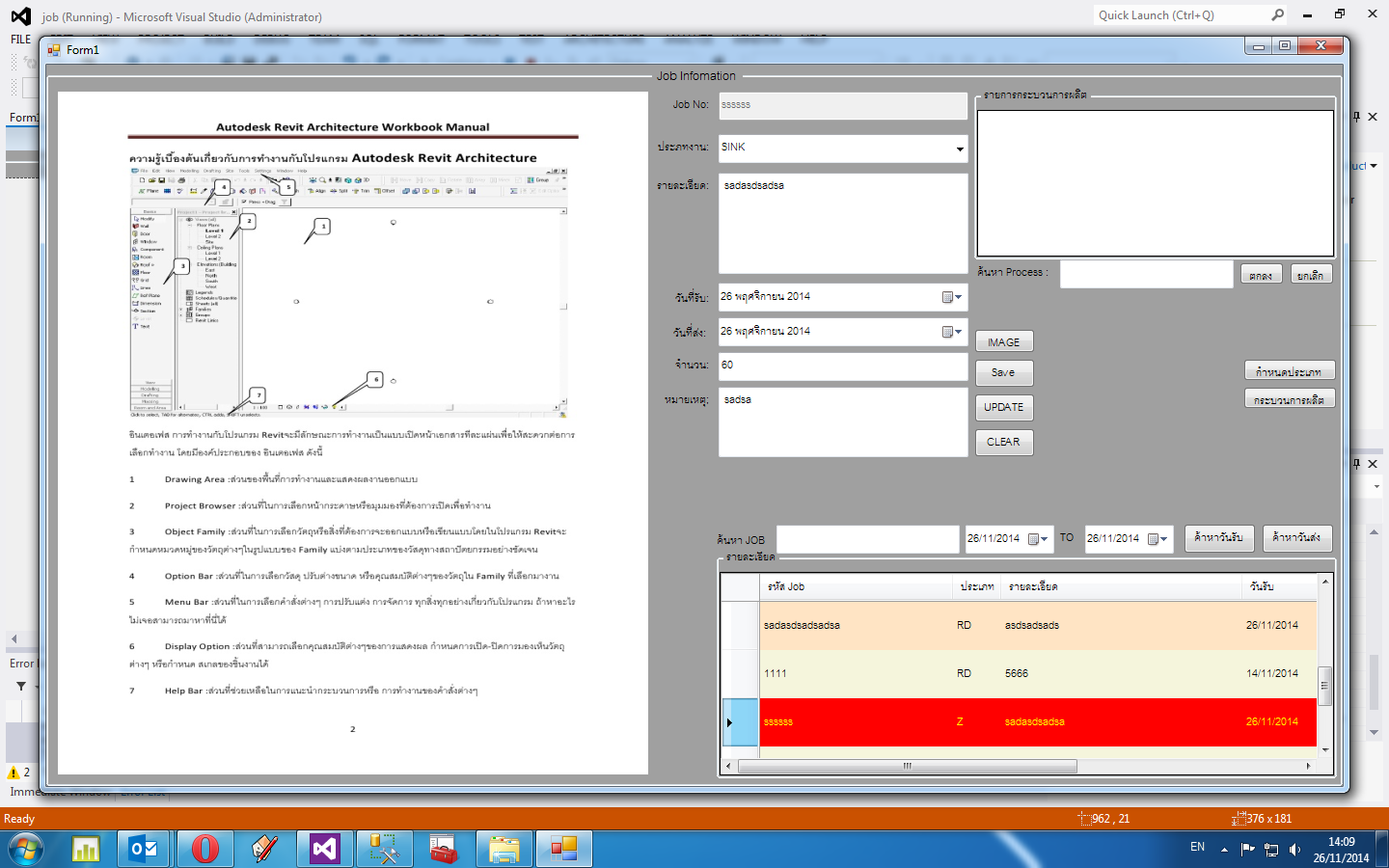Viewport: 1389px width, 868px height.
Task: Click the warning icon in Error List
Action: tap(14, 773)
